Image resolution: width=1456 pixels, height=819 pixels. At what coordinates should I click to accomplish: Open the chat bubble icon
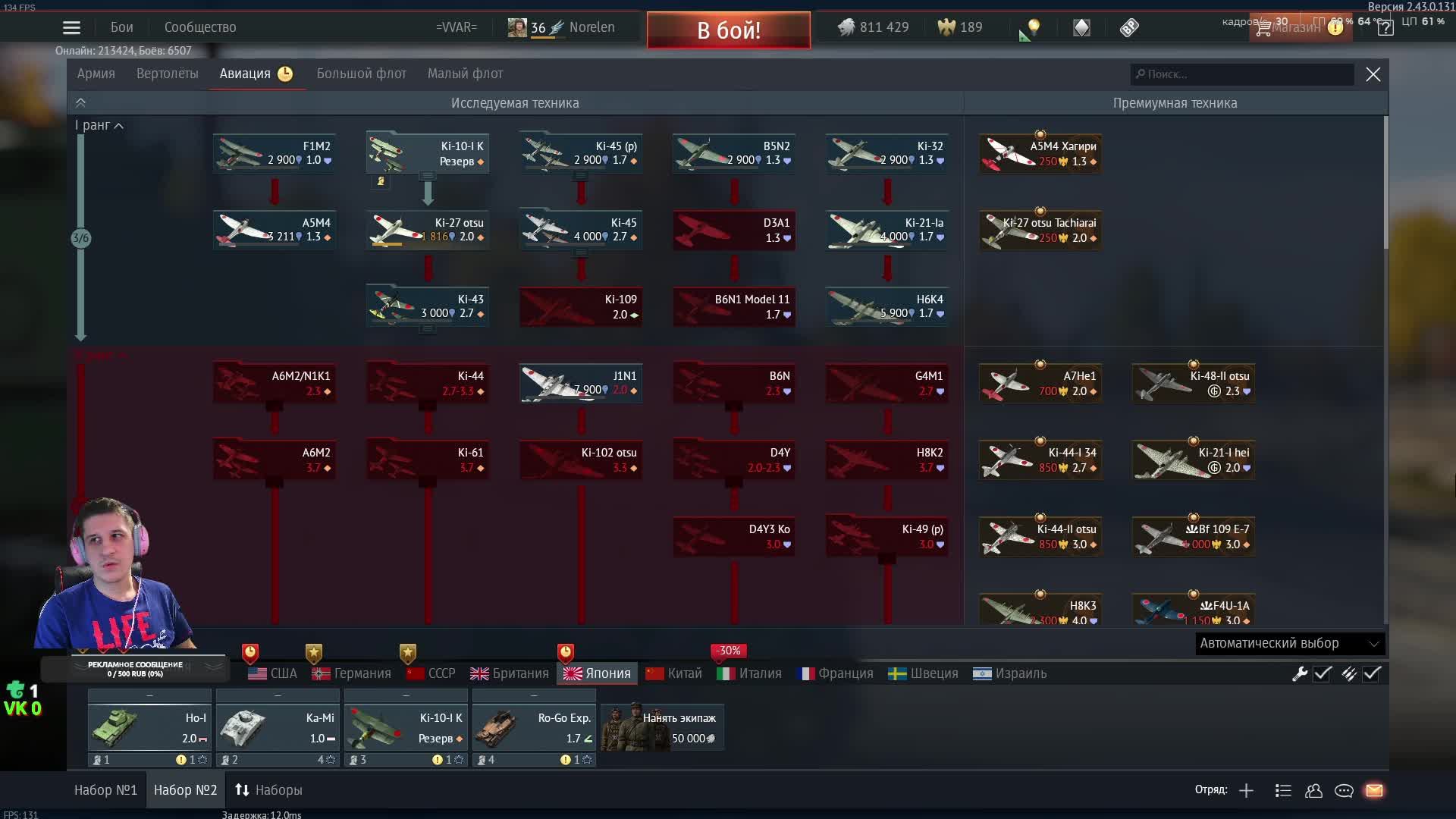(1344, 790)
